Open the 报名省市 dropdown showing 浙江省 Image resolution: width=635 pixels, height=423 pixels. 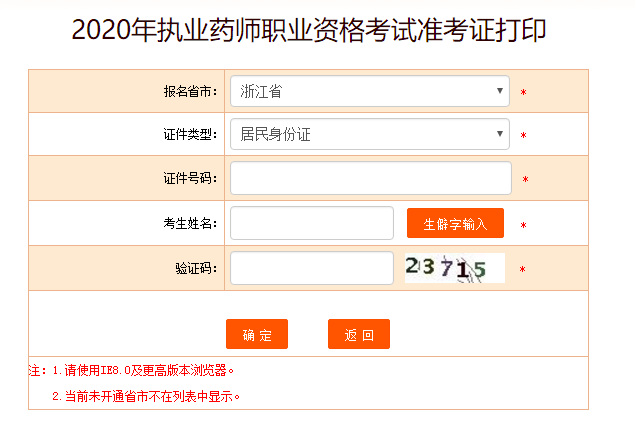click(370, 91)
